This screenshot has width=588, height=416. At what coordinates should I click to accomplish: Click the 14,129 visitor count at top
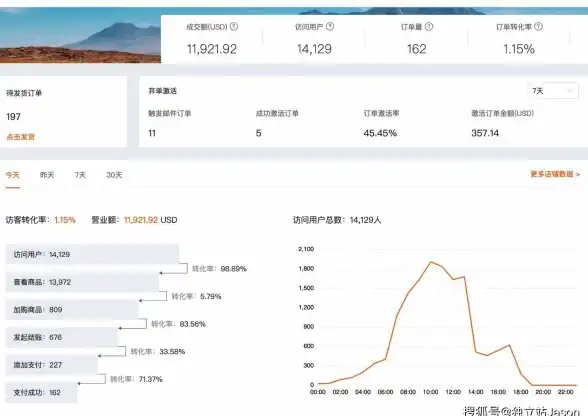tap(314, 49)
